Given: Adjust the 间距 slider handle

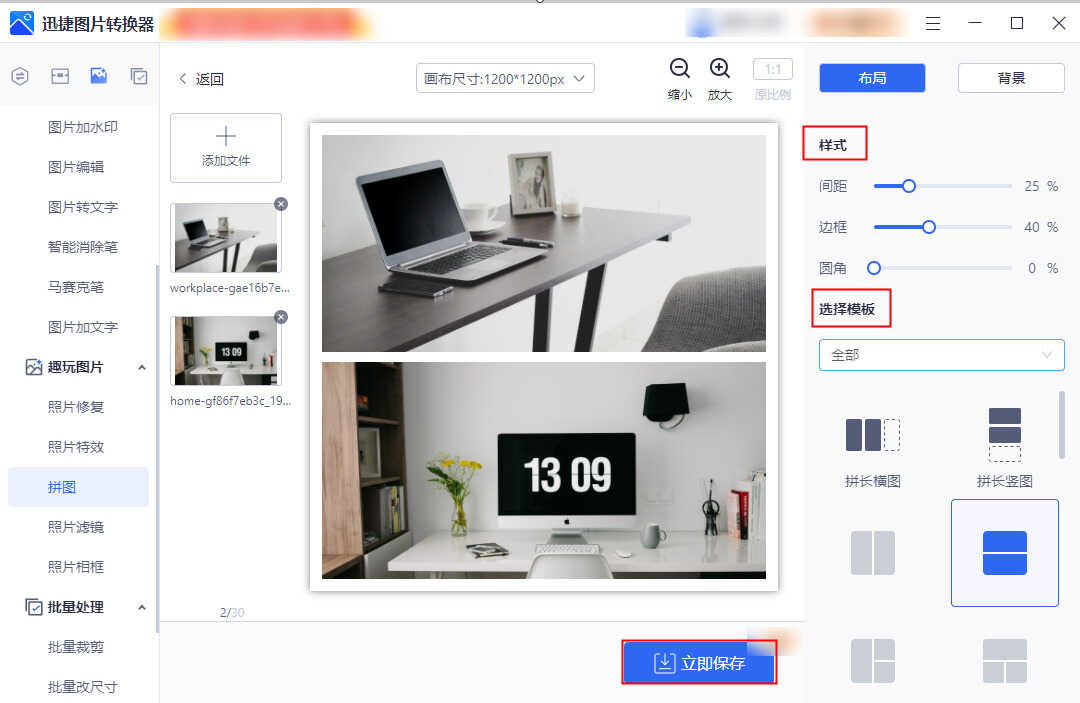Looking at the screenshot, I should tap(908, 186).
